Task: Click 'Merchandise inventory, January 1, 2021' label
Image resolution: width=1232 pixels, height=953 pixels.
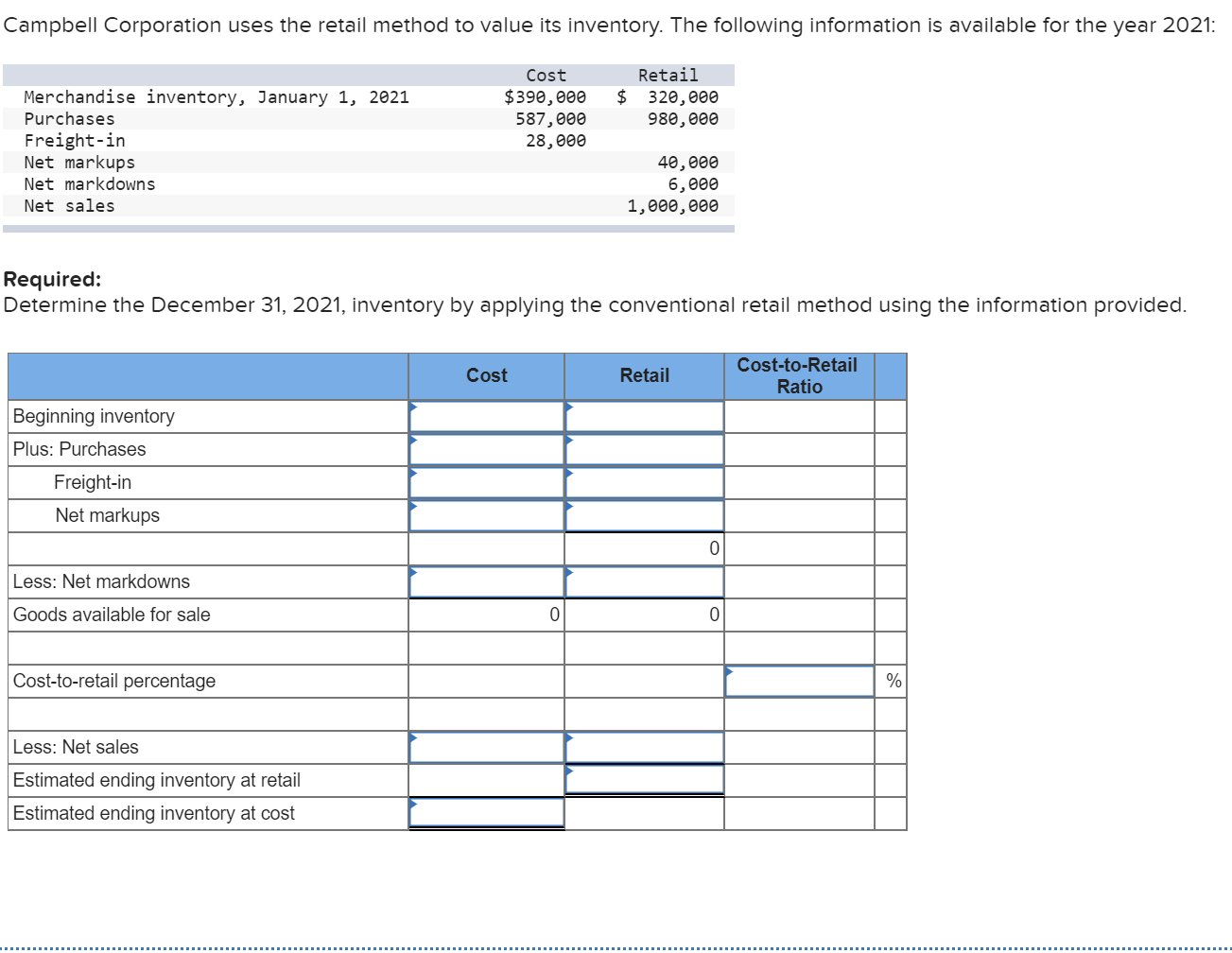Action: pyautogui.click(x=217, y=96)
